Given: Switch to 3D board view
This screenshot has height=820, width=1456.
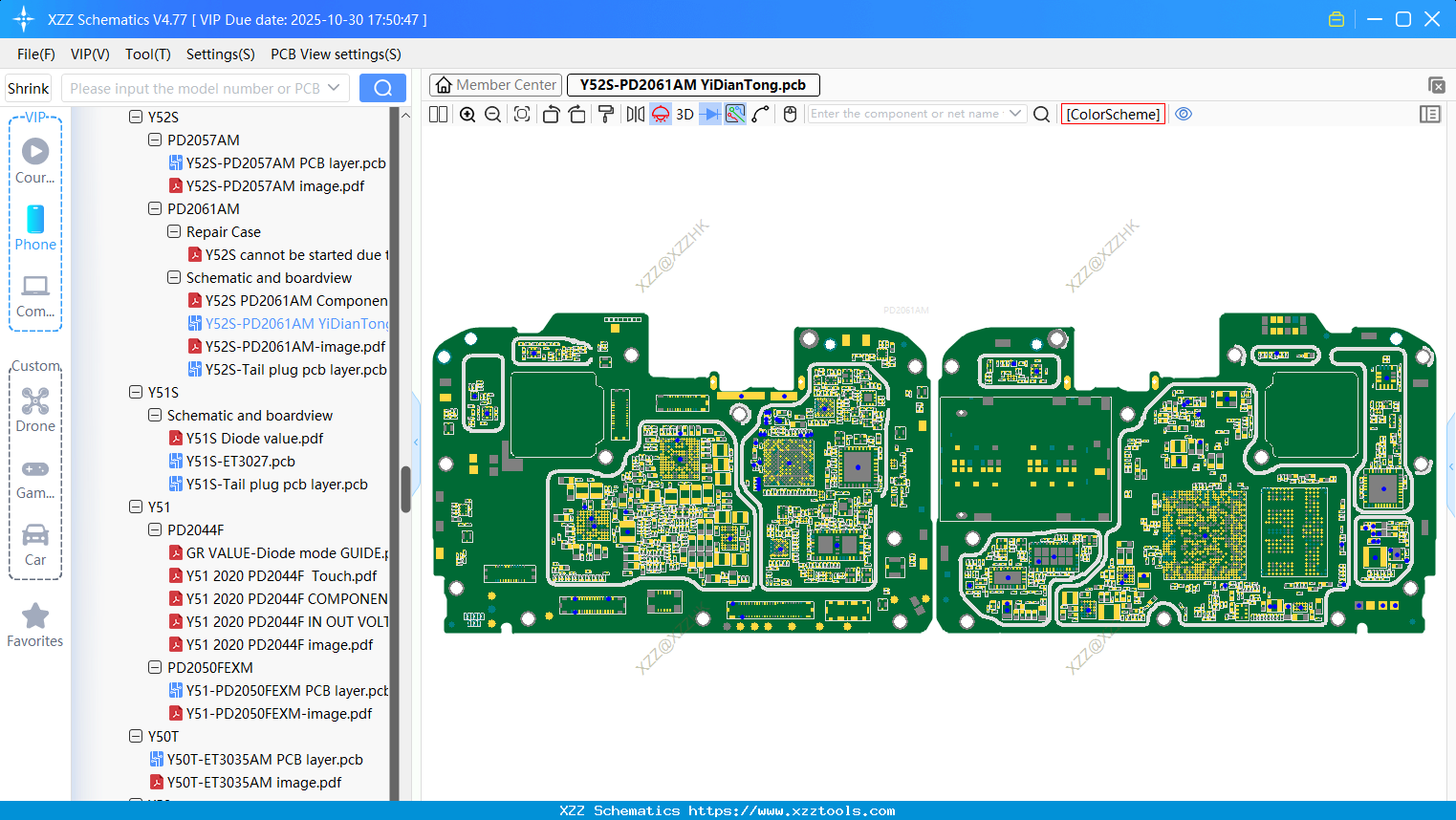Looking at the screenshot, I should (x=685, y=115).
